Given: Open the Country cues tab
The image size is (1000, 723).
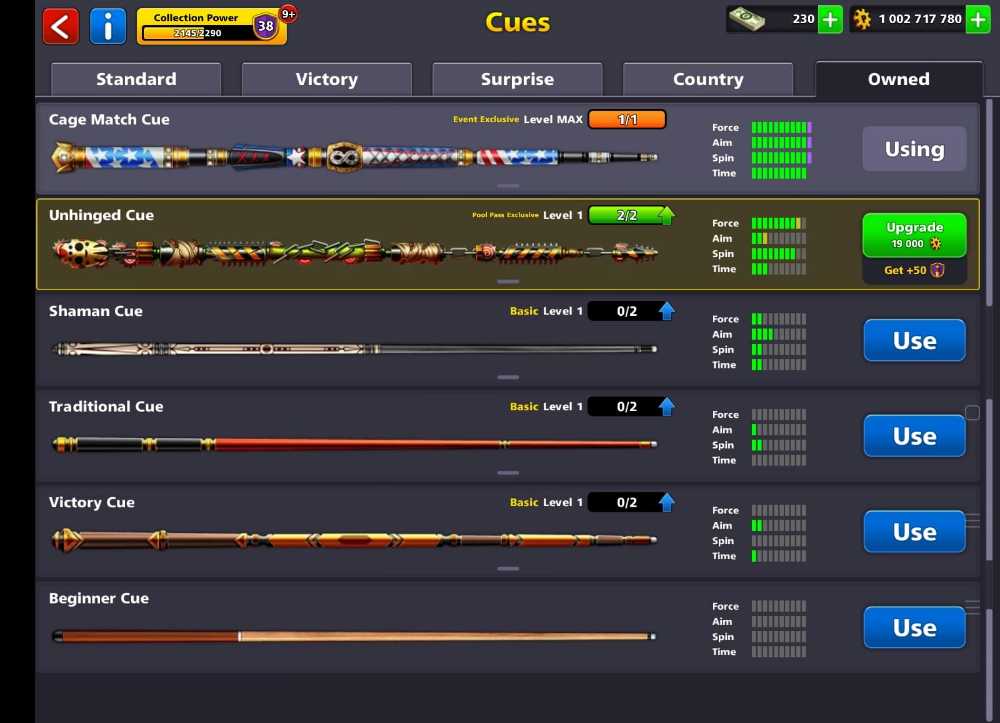Looking at the screenshot, I should [x=708, y=79].
